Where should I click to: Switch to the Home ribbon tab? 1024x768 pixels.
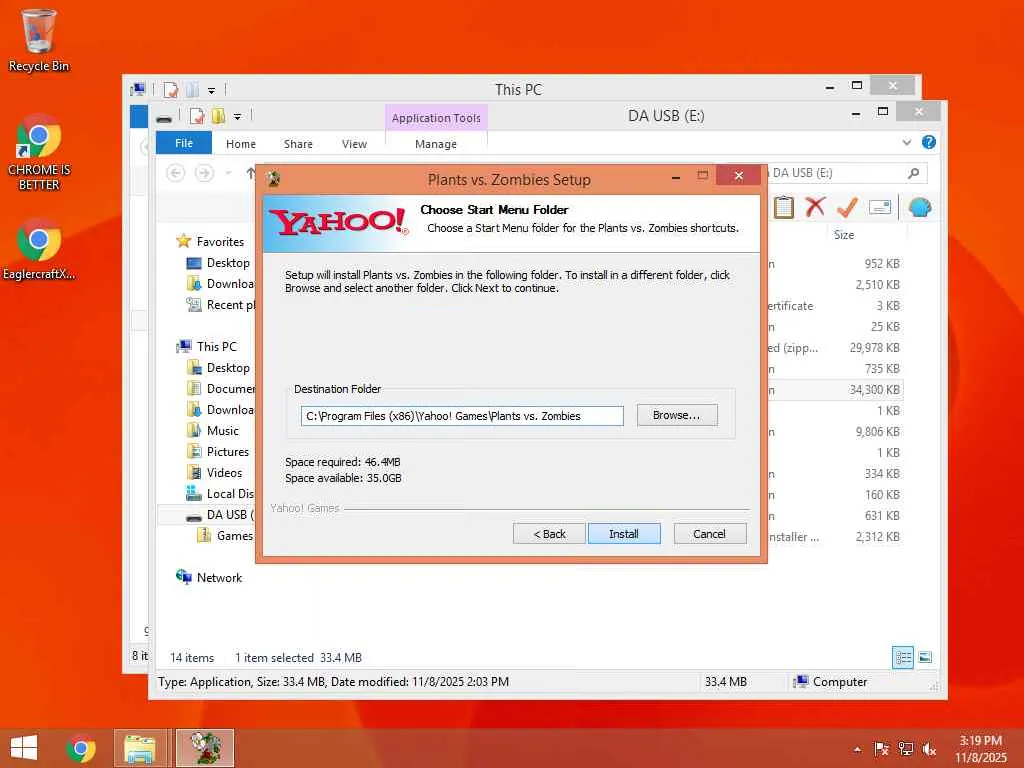pos(241,144)
